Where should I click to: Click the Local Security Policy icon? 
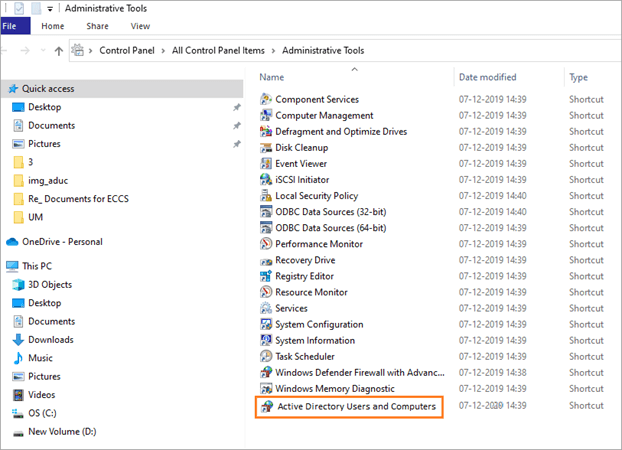(266, 196)
